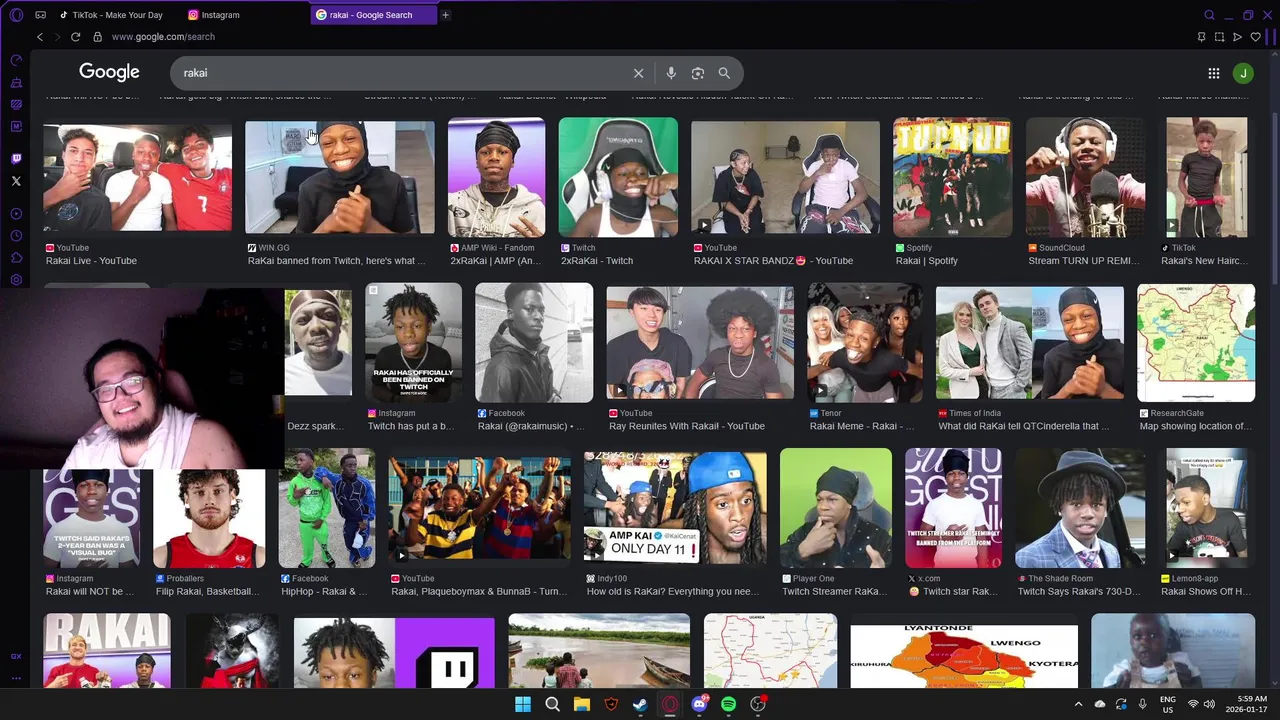Open Indy100 How old is RaKai thumbnail

click(675, 508)
